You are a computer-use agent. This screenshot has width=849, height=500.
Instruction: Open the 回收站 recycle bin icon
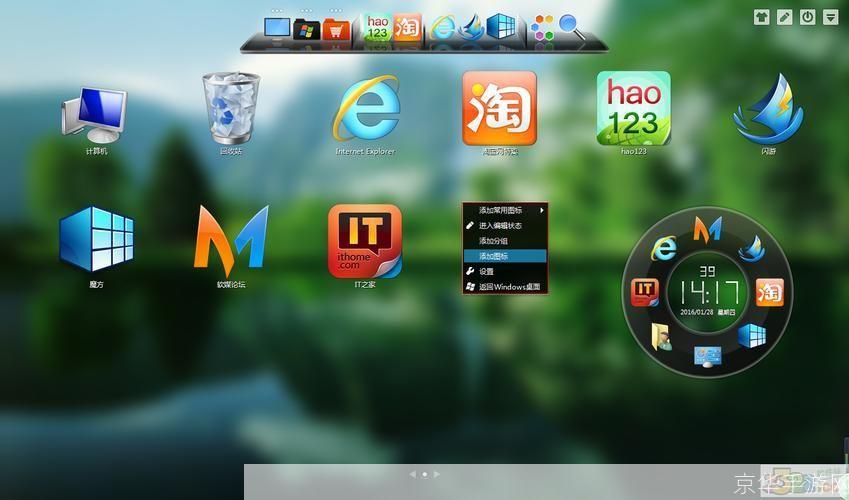pos(231,109)
